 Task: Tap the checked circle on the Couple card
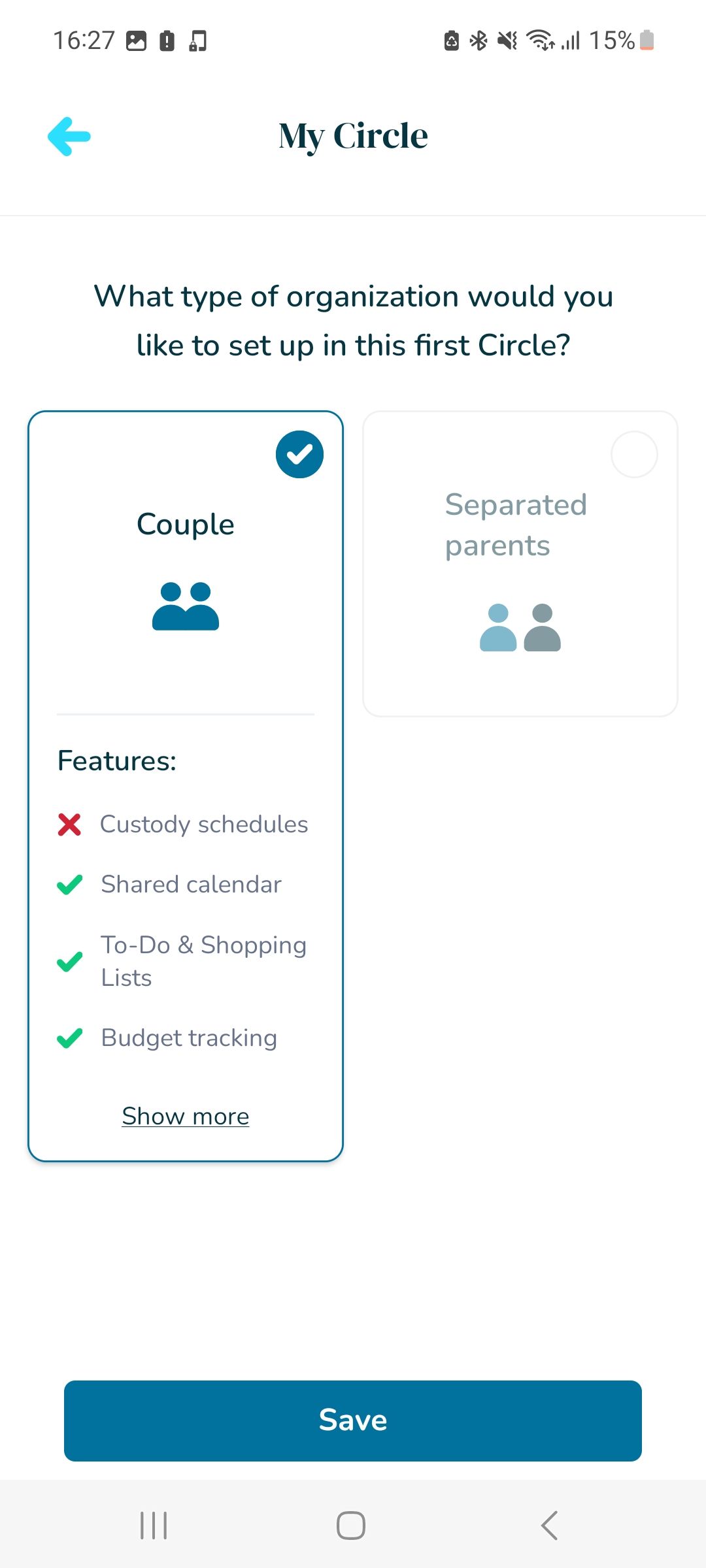[x=299, y=454]
